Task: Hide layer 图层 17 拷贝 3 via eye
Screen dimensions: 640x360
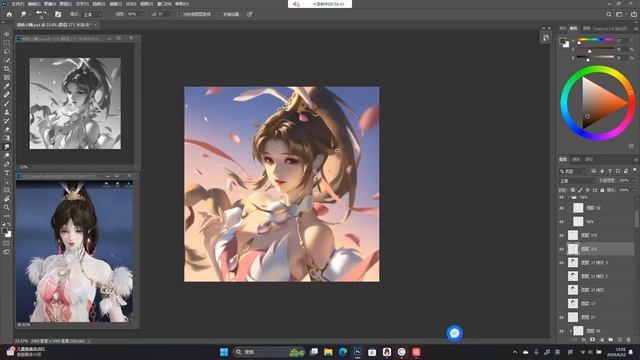Action: (x=562, y=263)
